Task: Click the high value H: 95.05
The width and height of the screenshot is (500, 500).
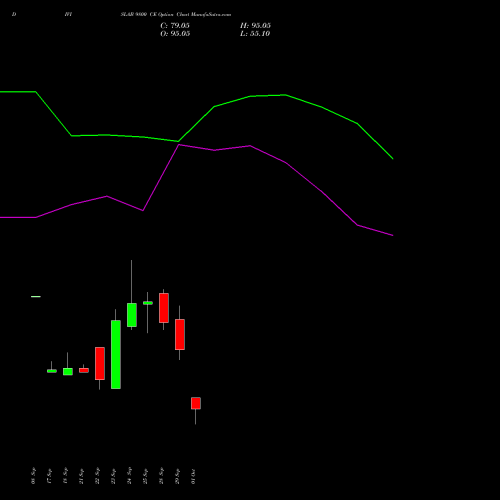Action: tap(255, 26)
